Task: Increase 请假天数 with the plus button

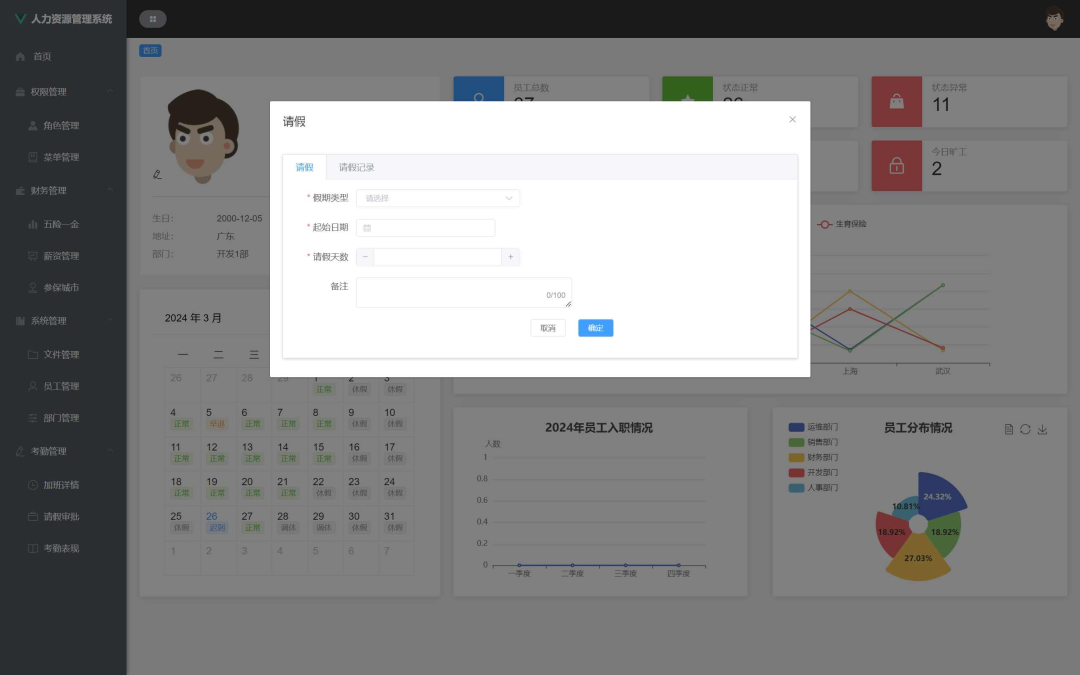Action: tap(510, 257)
